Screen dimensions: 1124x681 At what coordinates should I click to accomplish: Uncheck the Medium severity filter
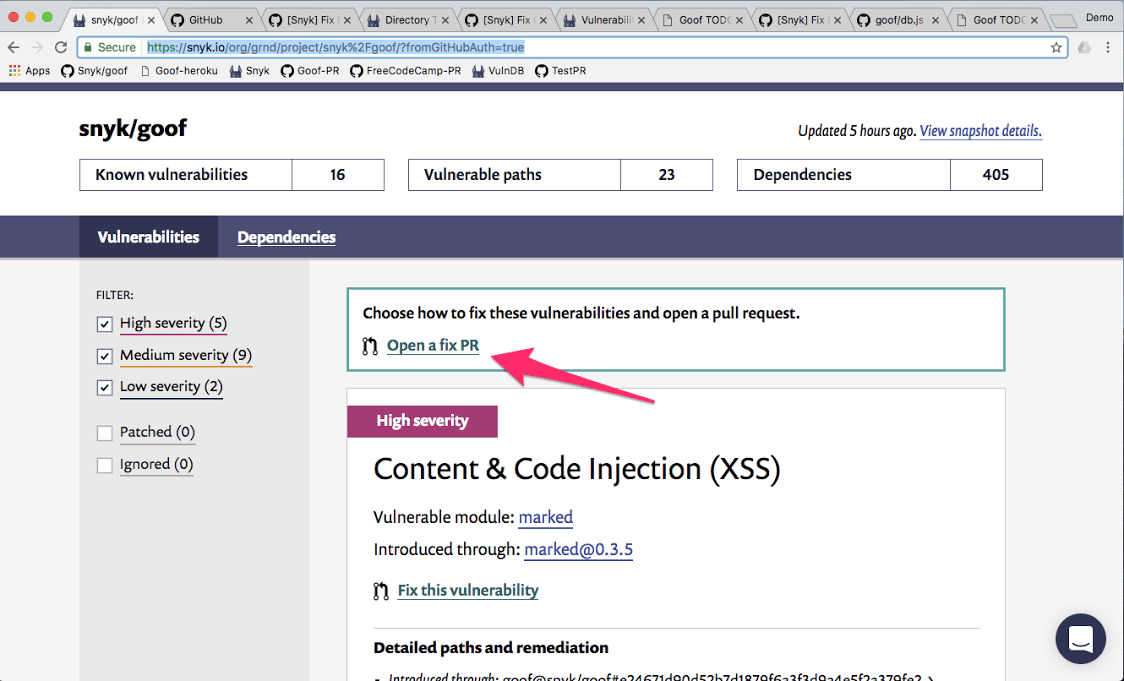[104, 356]
